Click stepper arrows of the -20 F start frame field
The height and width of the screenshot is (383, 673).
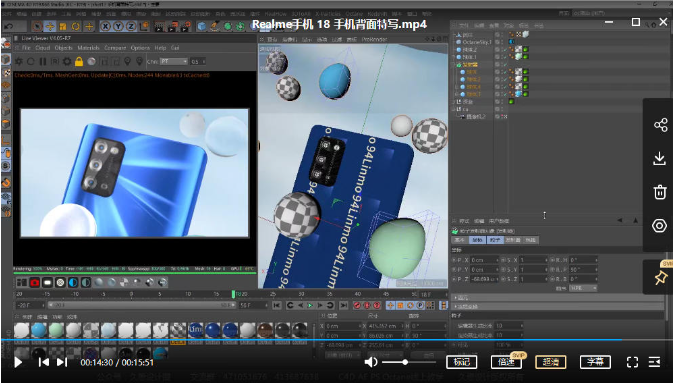pos(43,305)
